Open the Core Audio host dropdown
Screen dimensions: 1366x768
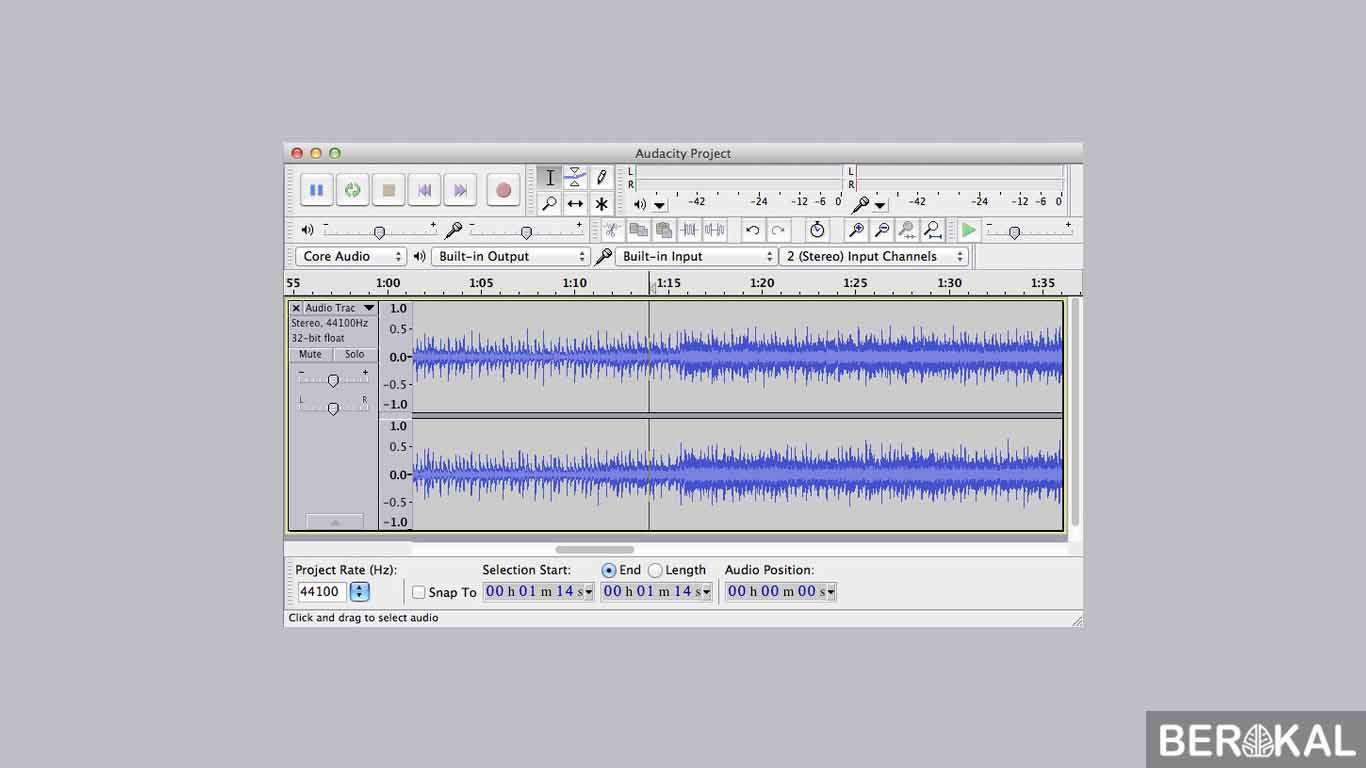[351, 256]
